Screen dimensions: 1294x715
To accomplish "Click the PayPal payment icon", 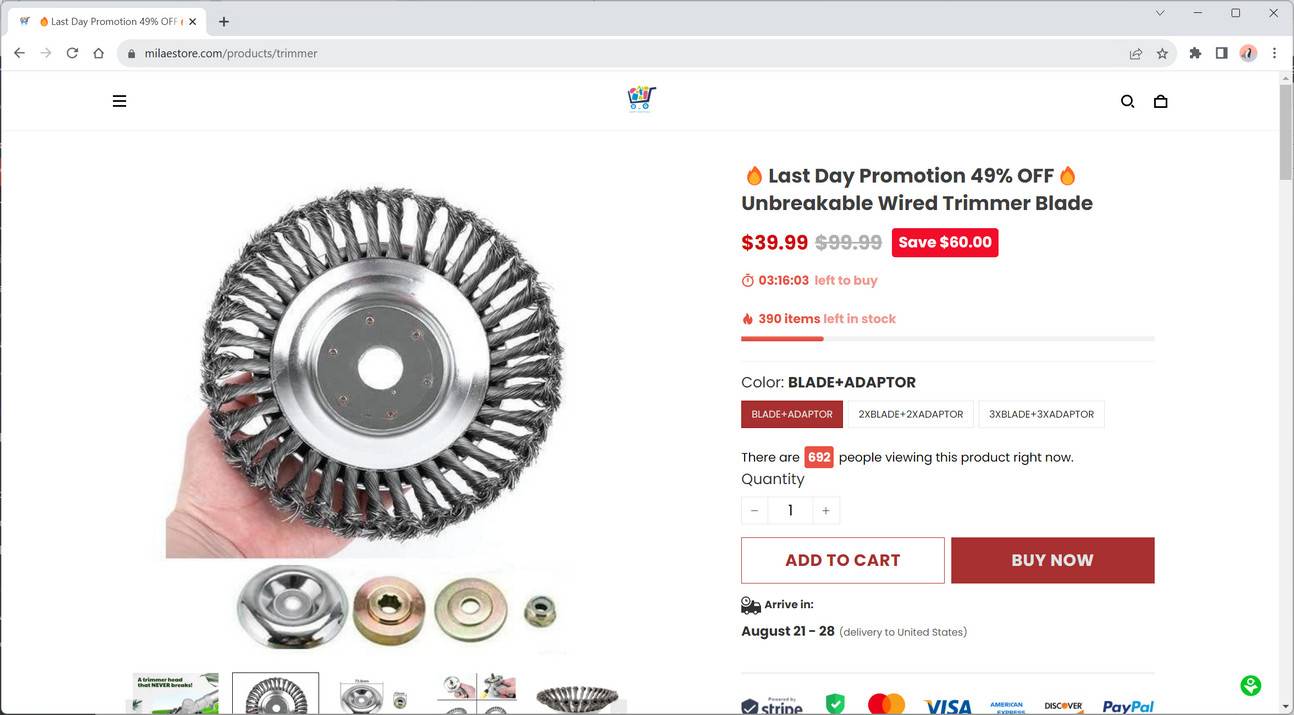I will pos(1128,705).
